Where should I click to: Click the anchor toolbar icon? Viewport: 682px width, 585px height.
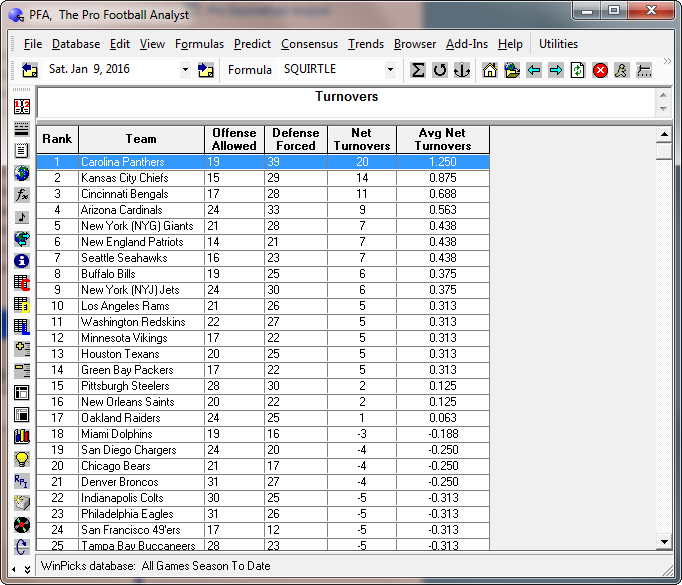pos(461,70)
